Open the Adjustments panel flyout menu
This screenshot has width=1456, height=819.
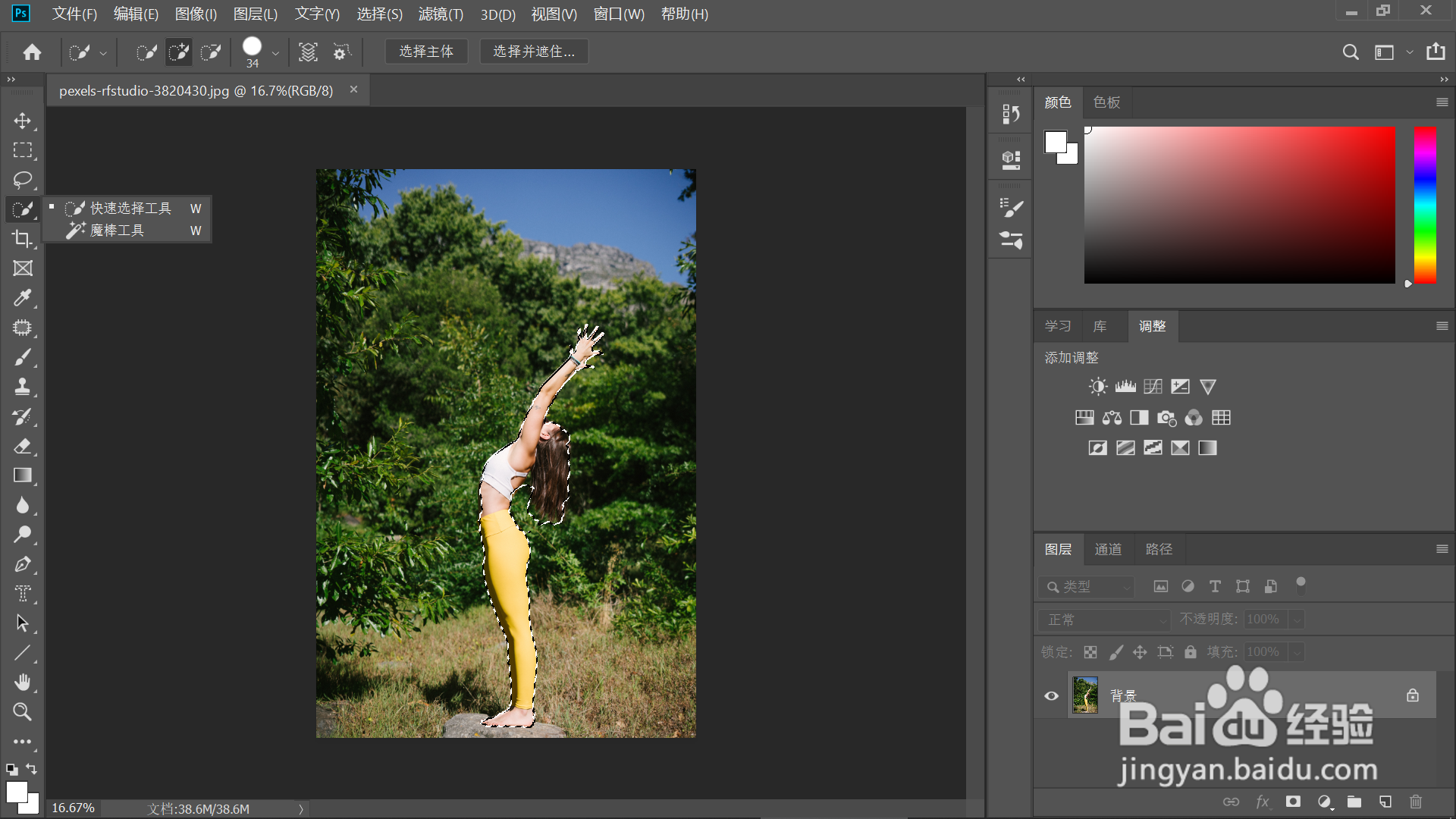[x=1442, y=326]
